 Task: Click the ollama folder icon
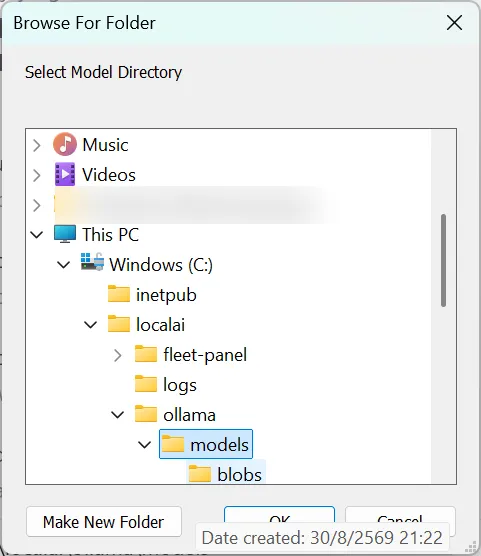(146, 414)
